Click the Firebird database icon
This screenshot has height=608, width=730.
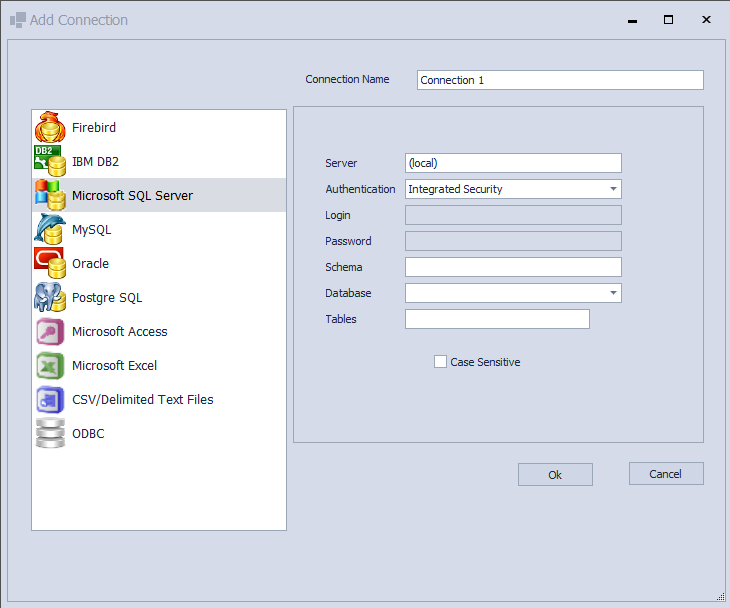50,127
